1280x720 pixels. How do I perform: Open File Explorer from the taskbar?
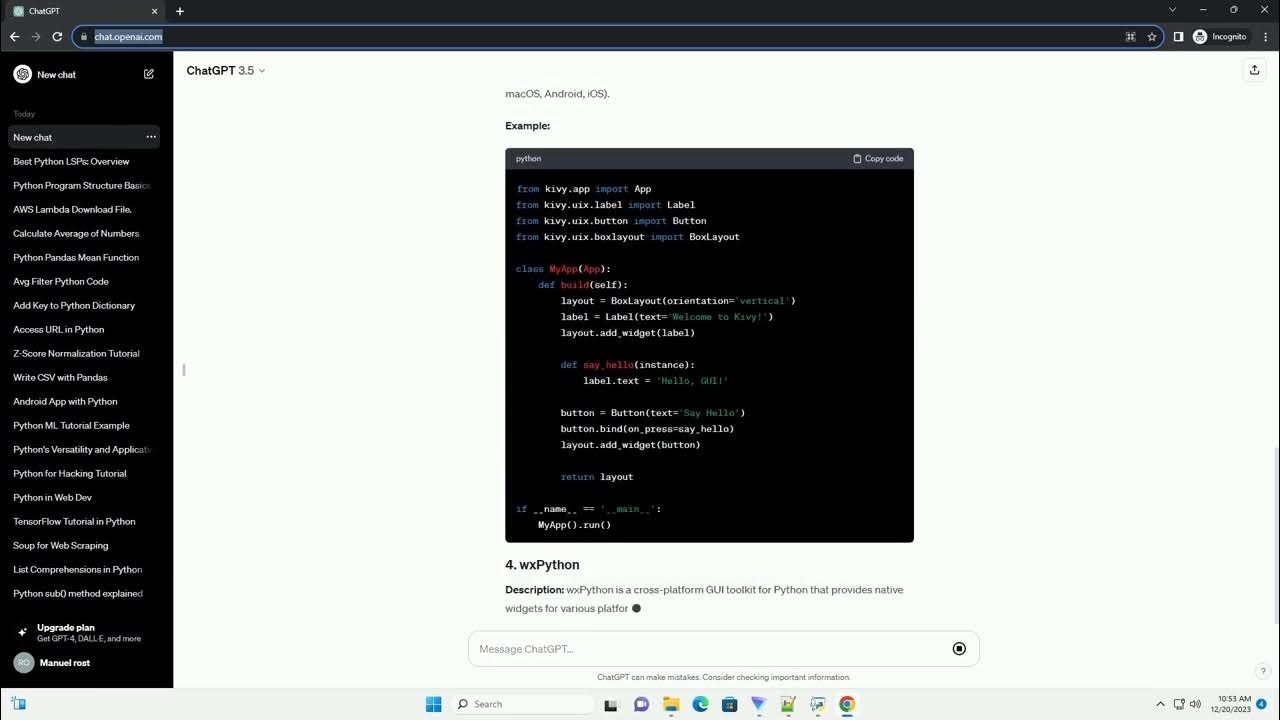[x=671, y=704]
